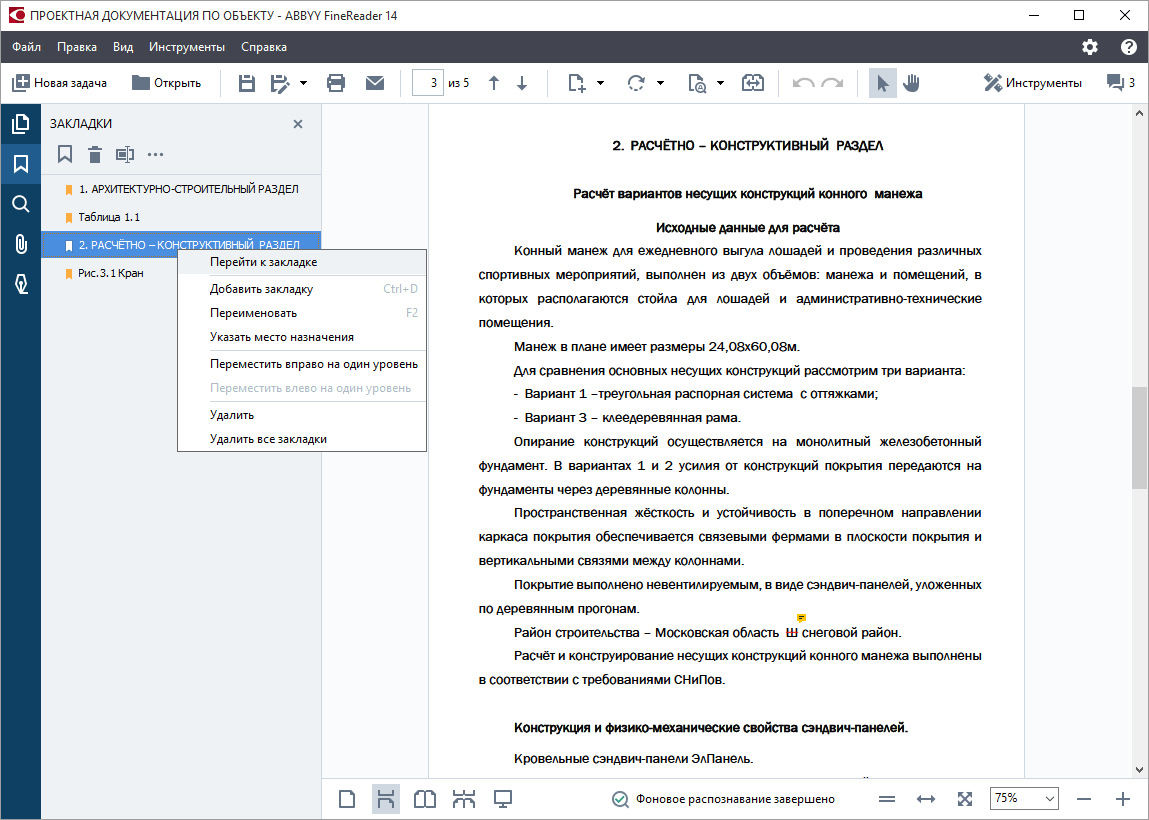Screen dimensions: 1149x820
Task: Undo the last action
Action: 803,83
